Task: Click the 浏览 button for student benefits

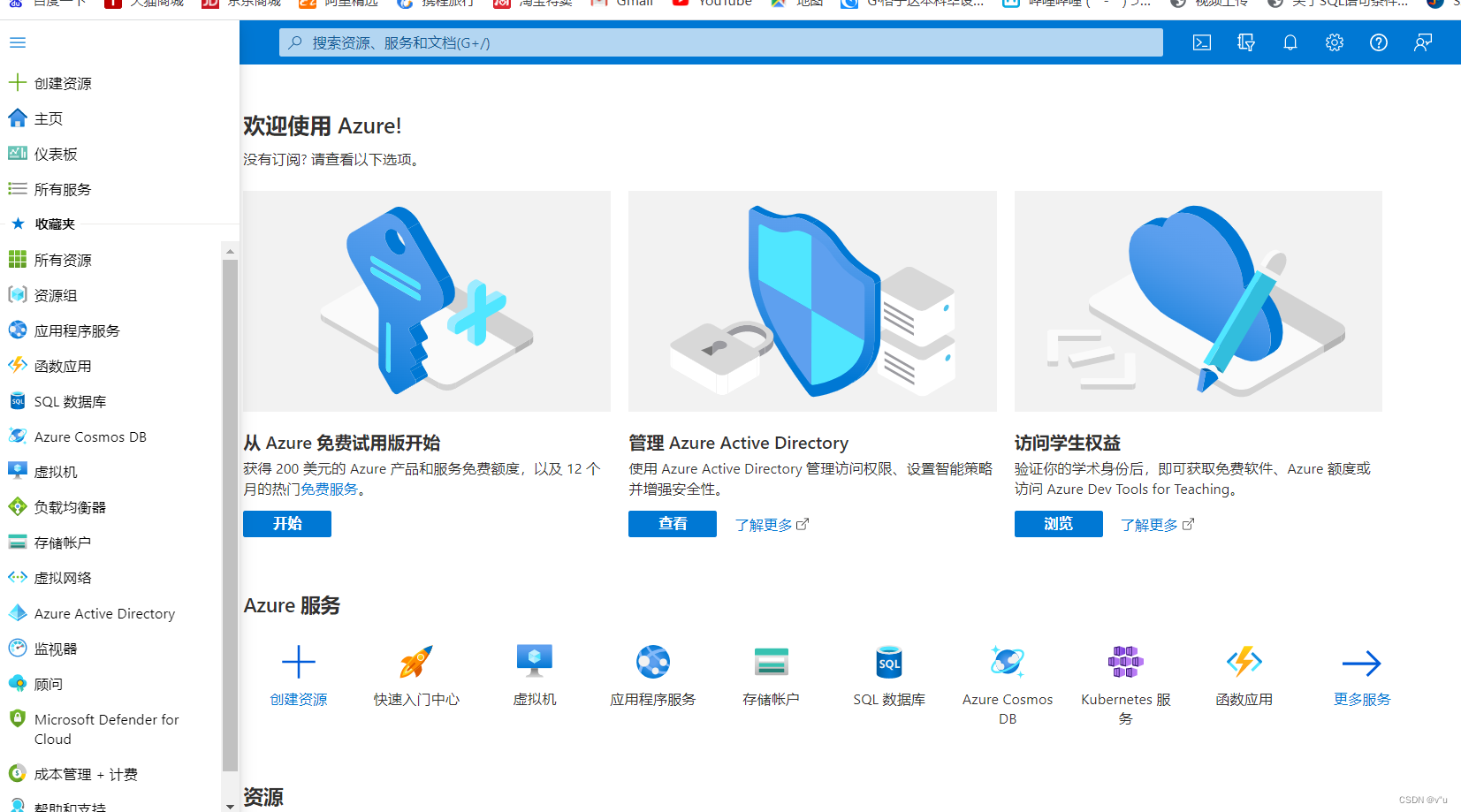Action: 1059,524
